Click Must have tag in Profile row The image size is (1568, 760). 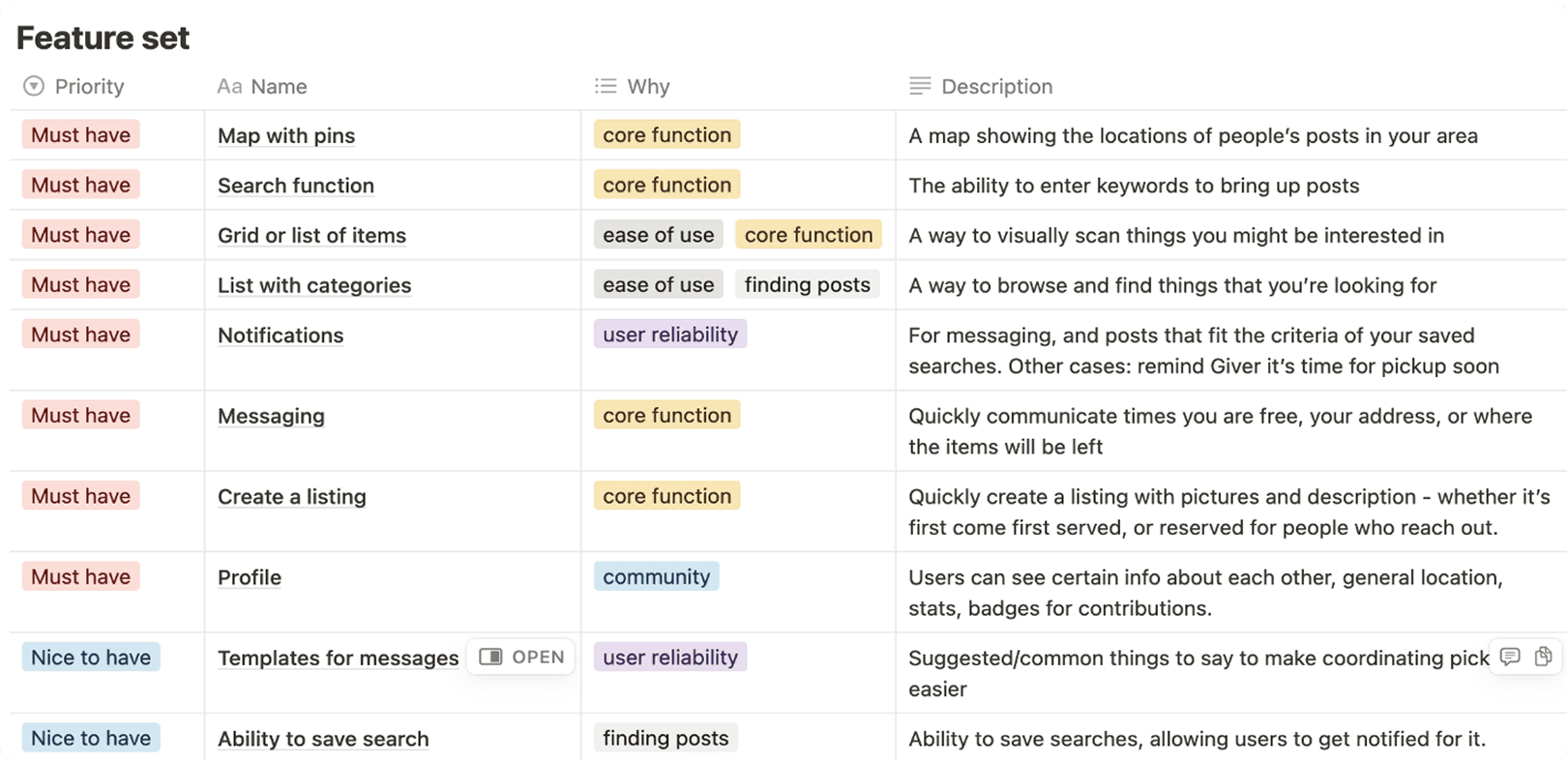pyautogui.click(x=81, y=576)
